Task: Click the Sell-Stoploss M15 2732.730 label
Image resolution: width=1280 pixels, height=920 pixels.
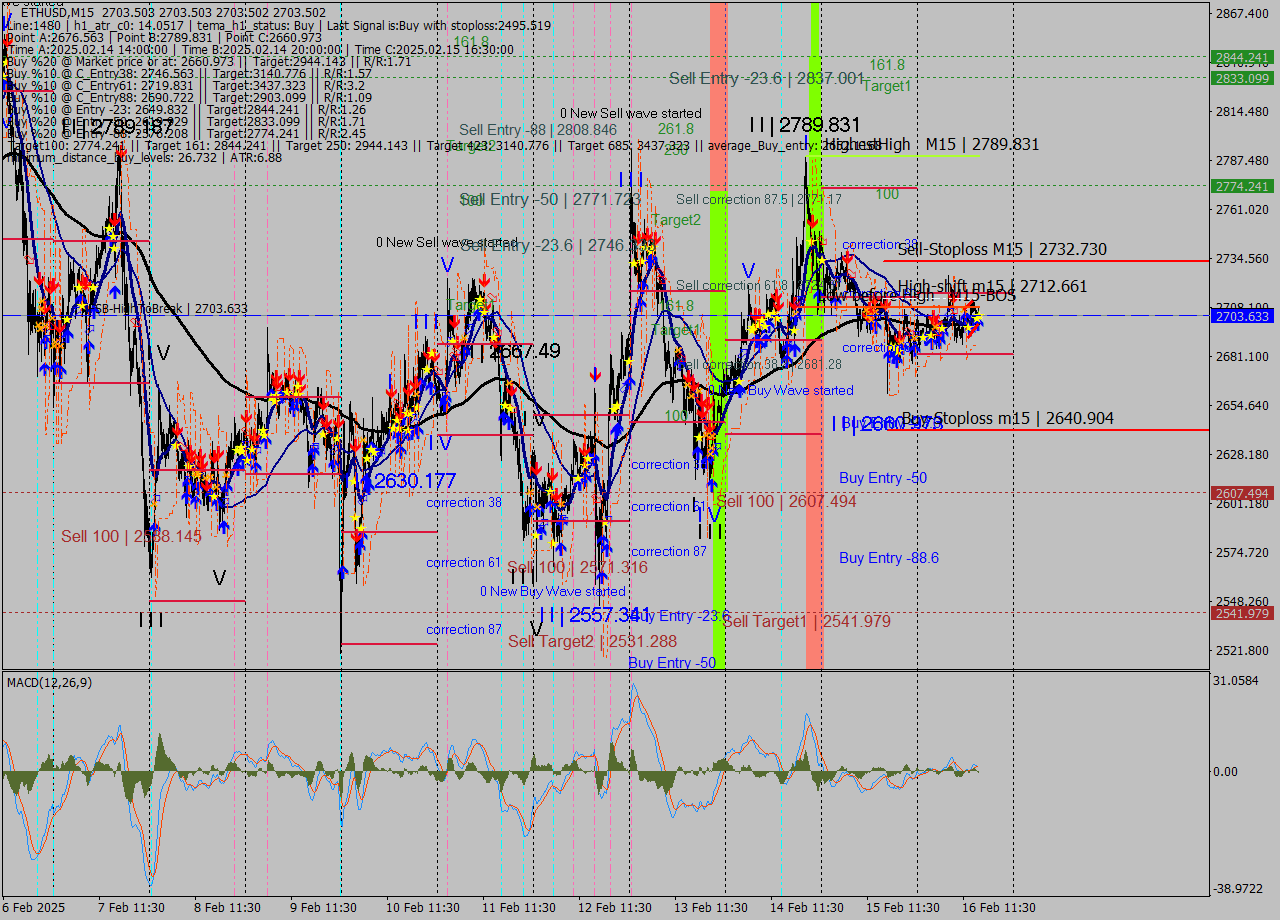Action: click(x=1001, y=249)
